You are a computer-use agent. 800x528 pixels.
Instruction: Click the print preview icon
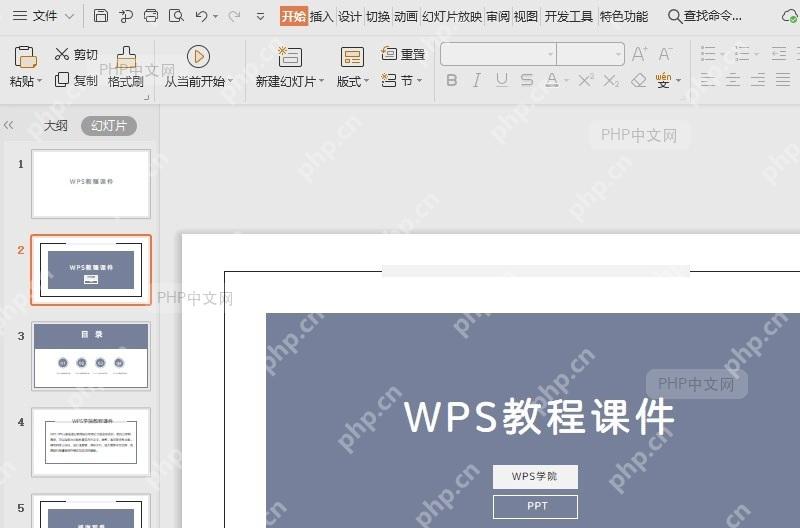176,16
